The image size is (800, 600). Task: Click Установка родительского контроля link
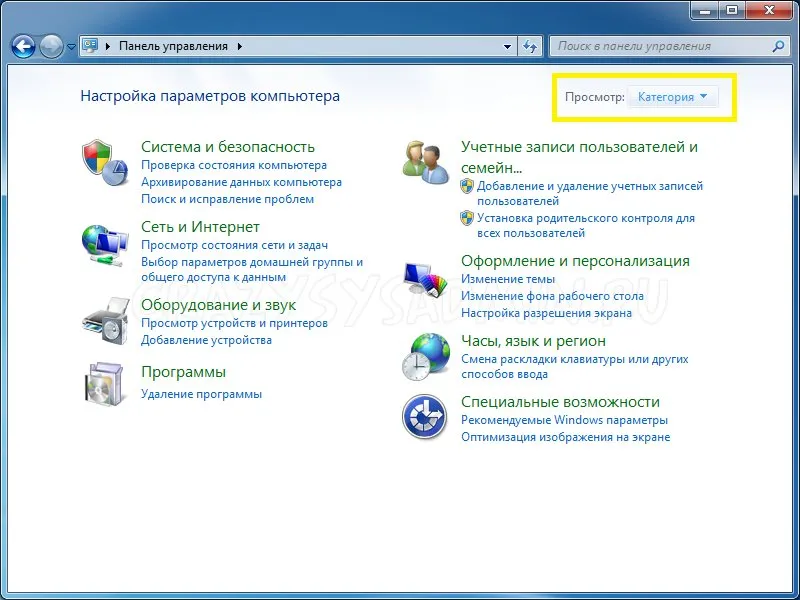point(585,226)
